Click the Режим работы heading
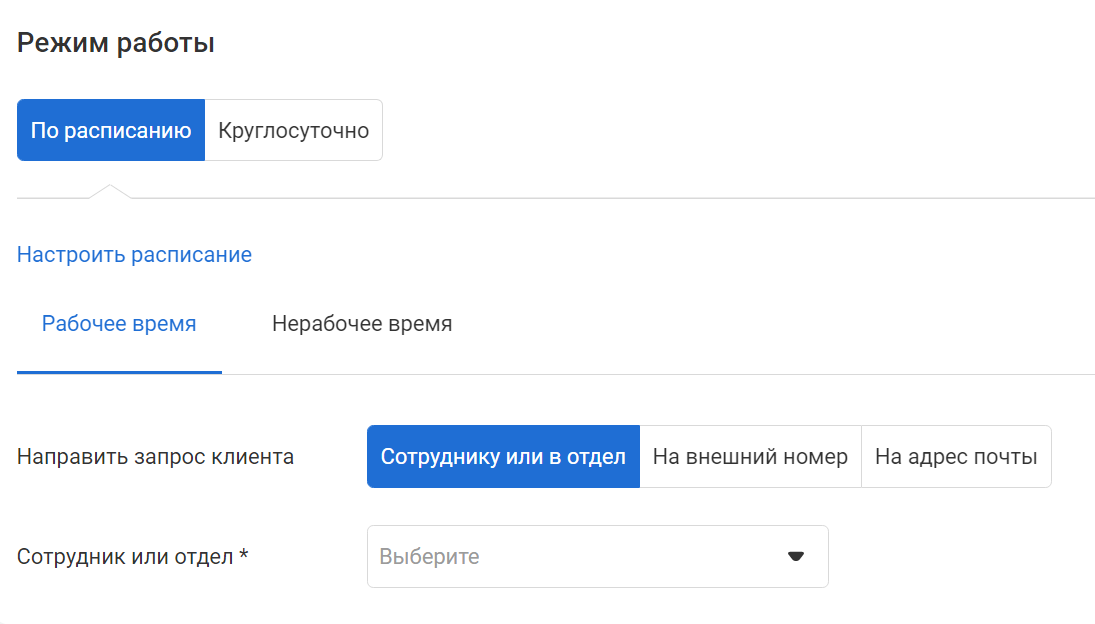The image size is (1095, 624). [x=116, y=43]
